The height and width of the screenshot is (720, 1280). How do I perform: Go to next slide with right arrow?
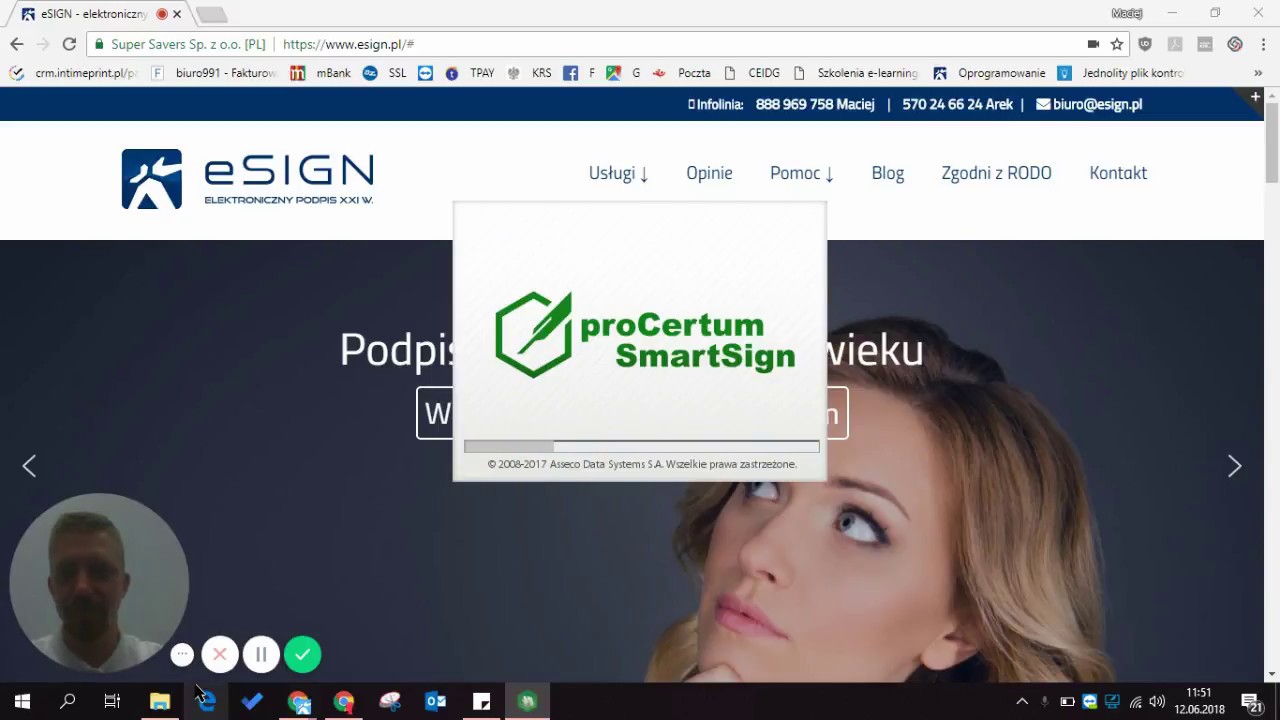[1234, 466]
